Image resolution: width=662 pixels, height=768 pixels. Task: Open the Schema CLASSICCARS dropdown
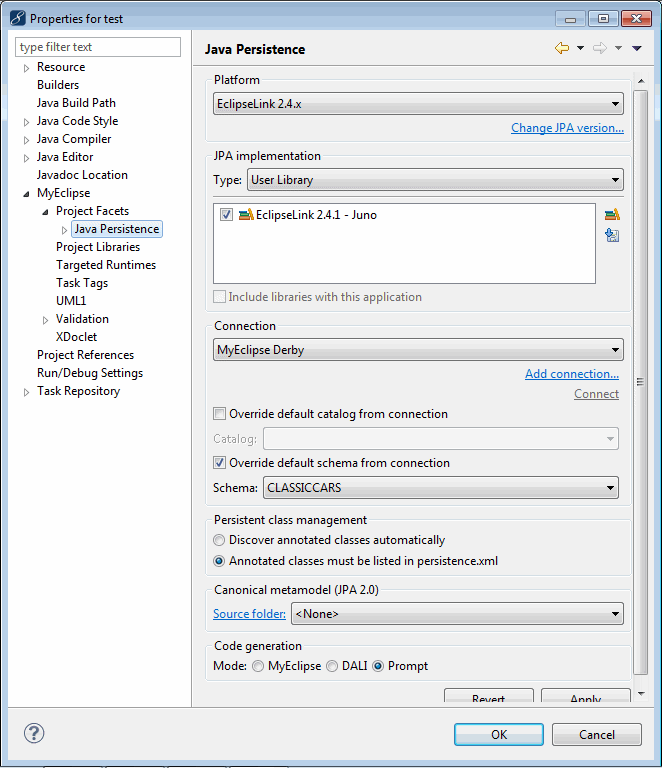[x=440, y=488]
